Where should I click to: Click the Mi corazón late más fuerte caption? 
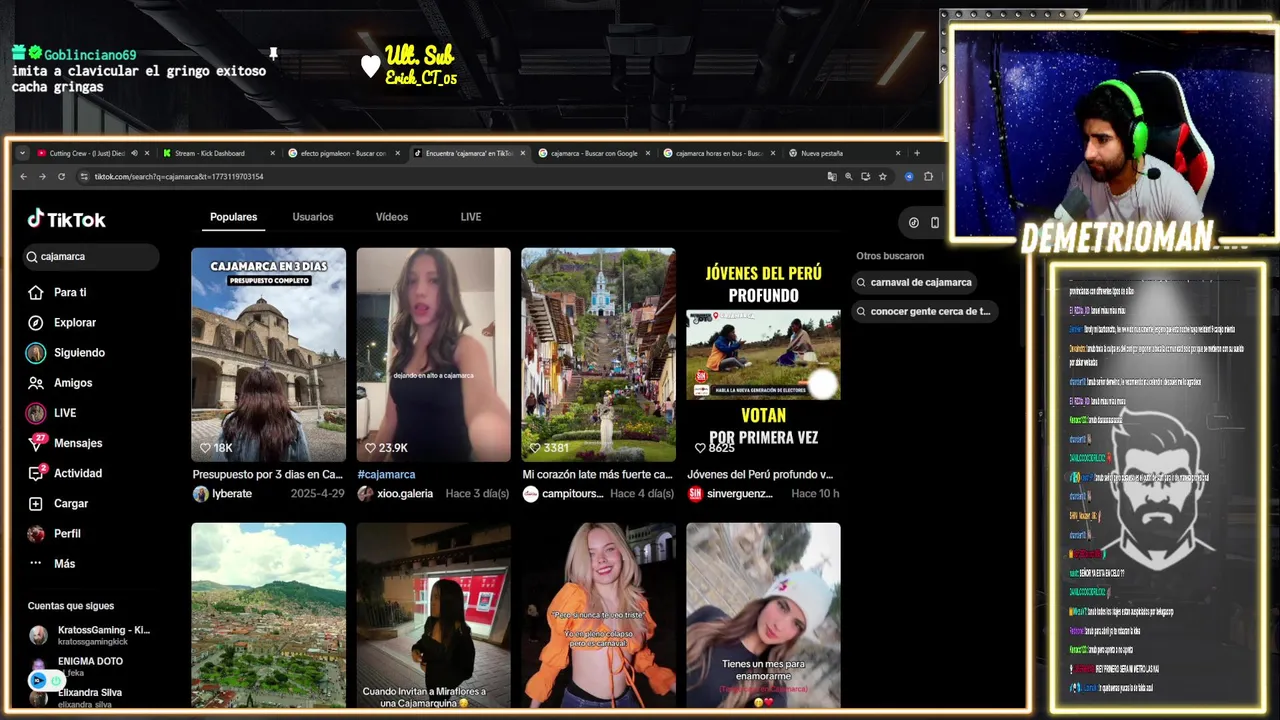597,474
